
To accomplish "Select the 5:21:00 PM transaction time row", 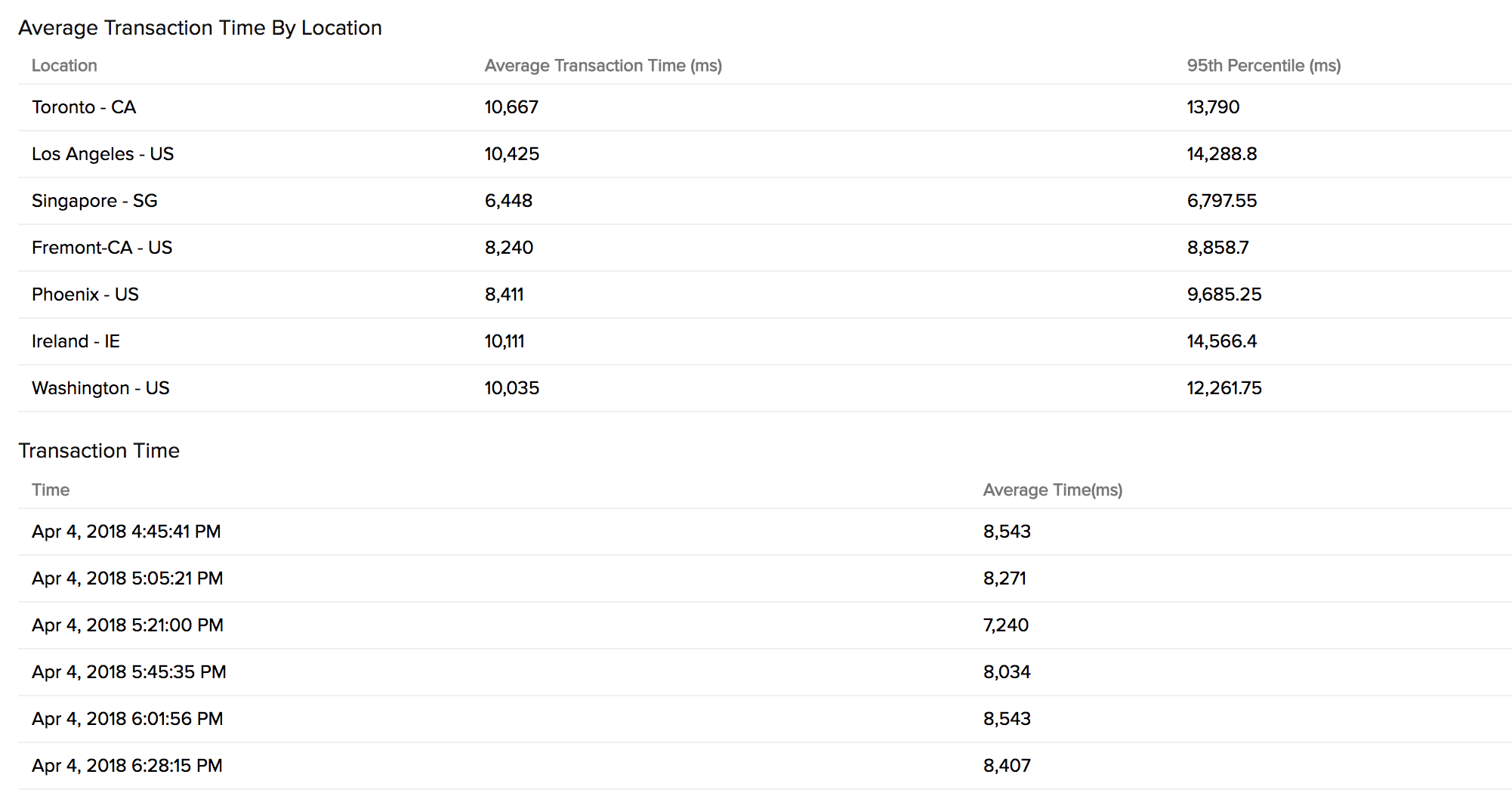I will click(x=128, y=625).
